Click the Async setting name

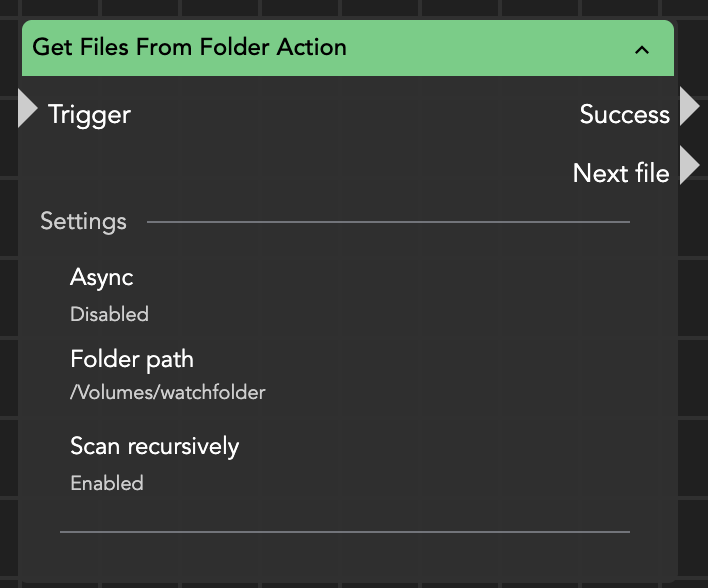coord(101,277)
